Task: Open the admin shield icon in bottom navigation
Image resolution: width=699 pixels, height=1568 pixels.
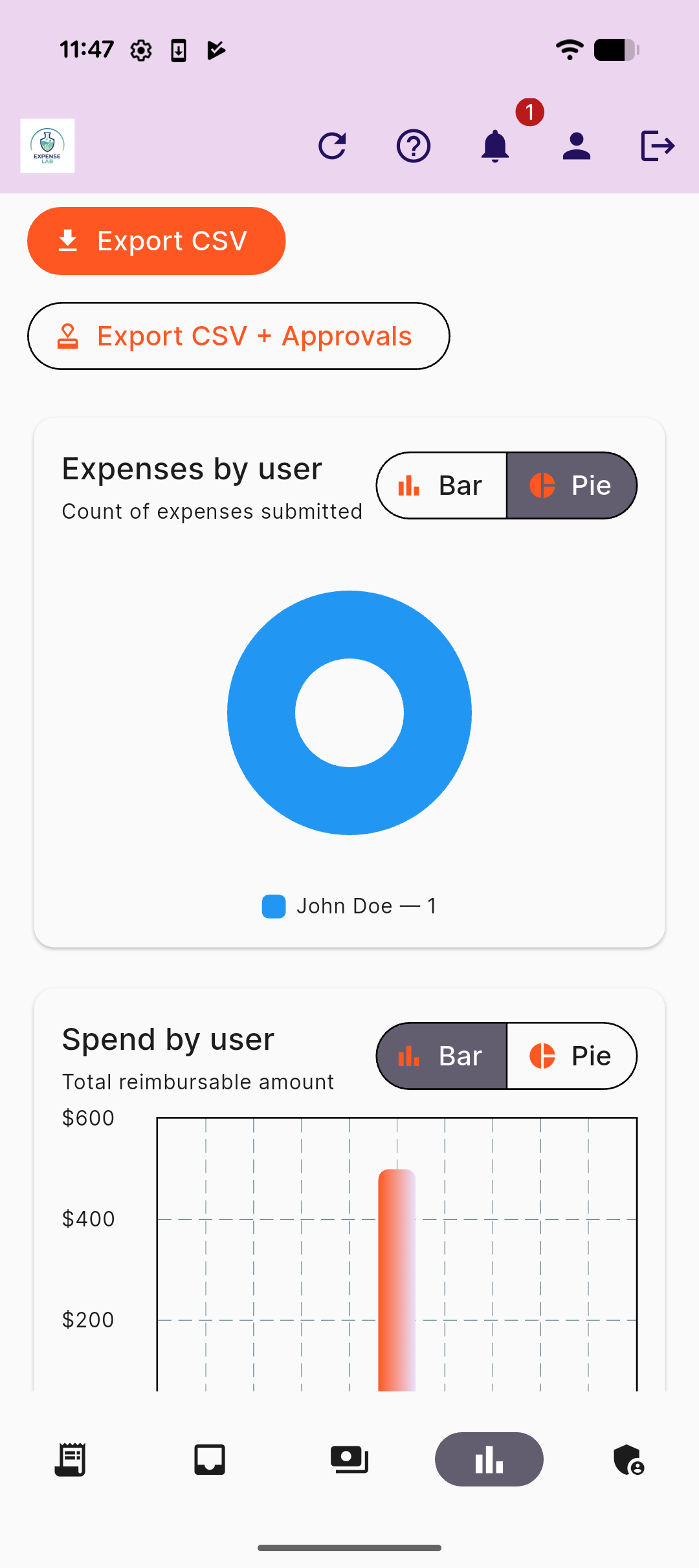Action: (x=628, y=1459)
